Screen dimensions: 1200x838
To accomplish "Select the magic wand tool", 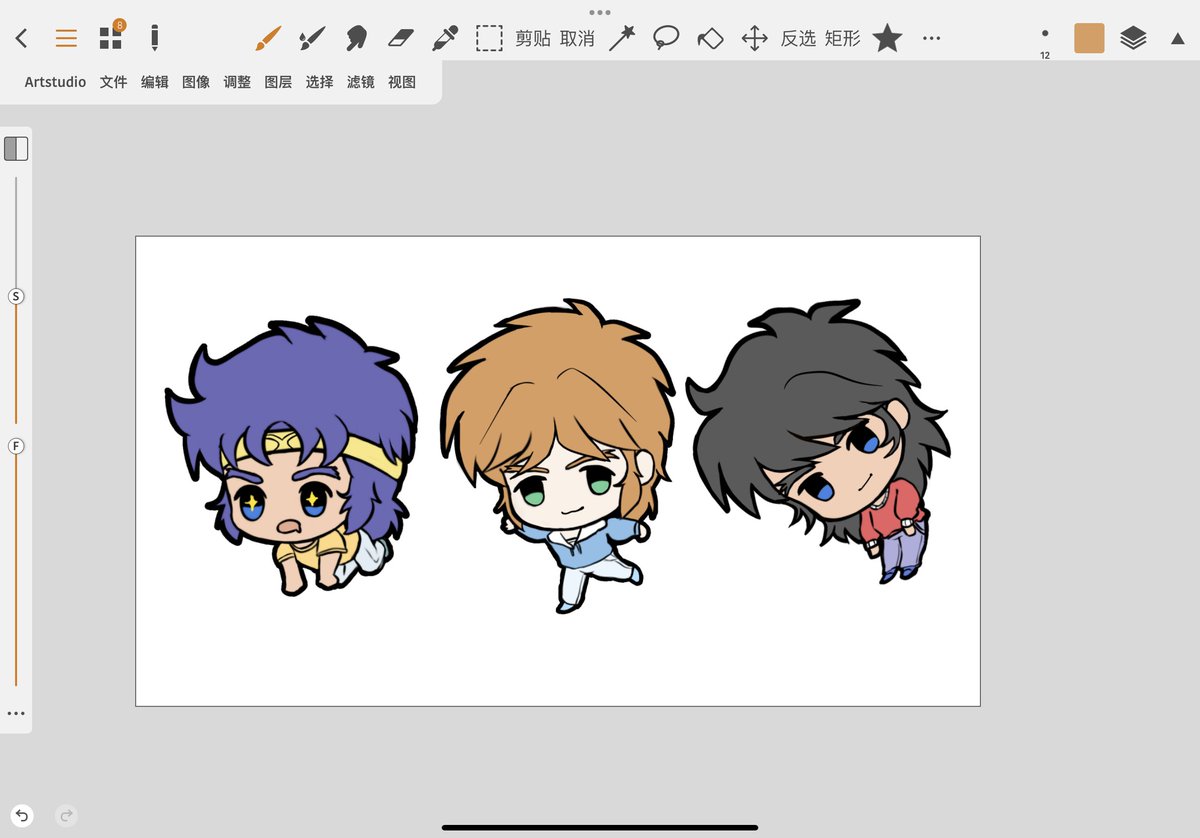I will (x=622, y=39).
